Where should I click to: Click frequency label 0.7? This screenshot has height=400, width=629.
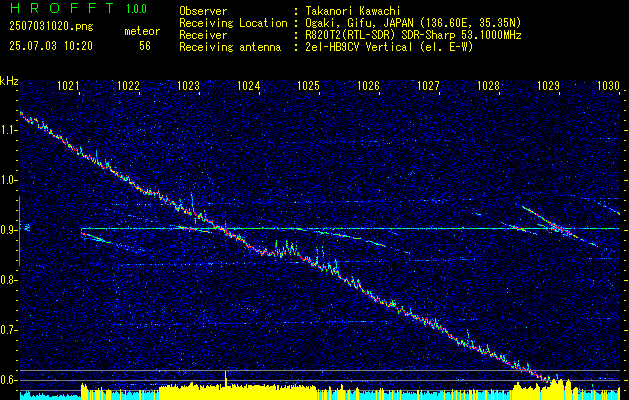[9, 330]
